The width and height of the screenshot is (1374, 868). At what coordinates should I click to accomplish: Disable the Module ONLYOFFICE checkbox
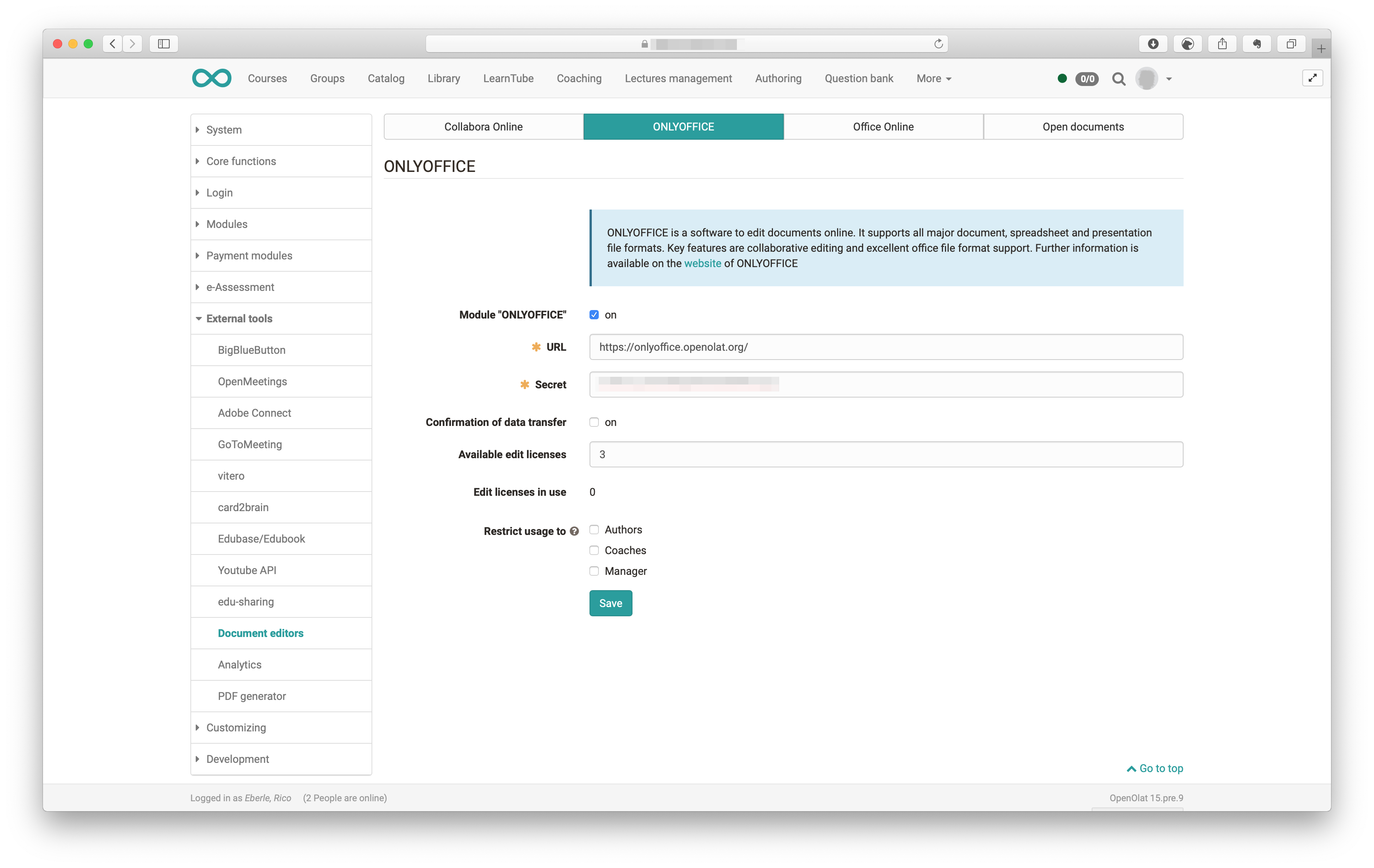click(x=594, y=314)
